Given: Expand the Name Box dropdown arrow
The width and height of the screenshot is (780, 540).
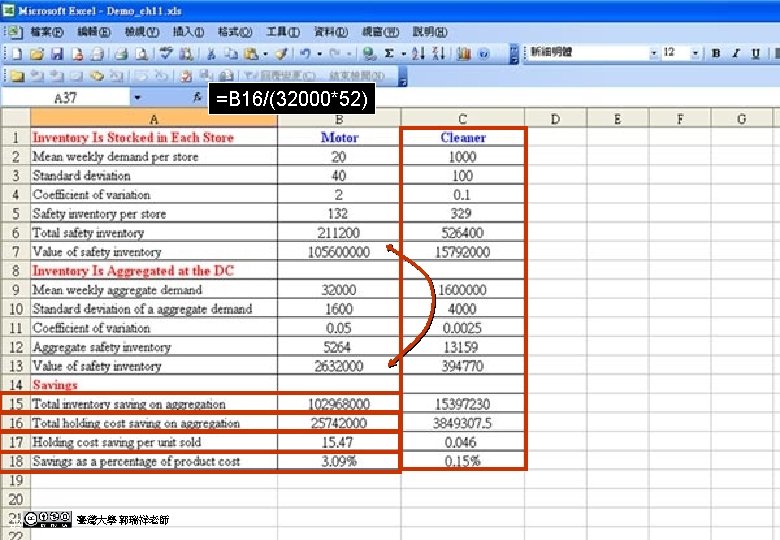Looking at the screenshot, I should [137, 97].
